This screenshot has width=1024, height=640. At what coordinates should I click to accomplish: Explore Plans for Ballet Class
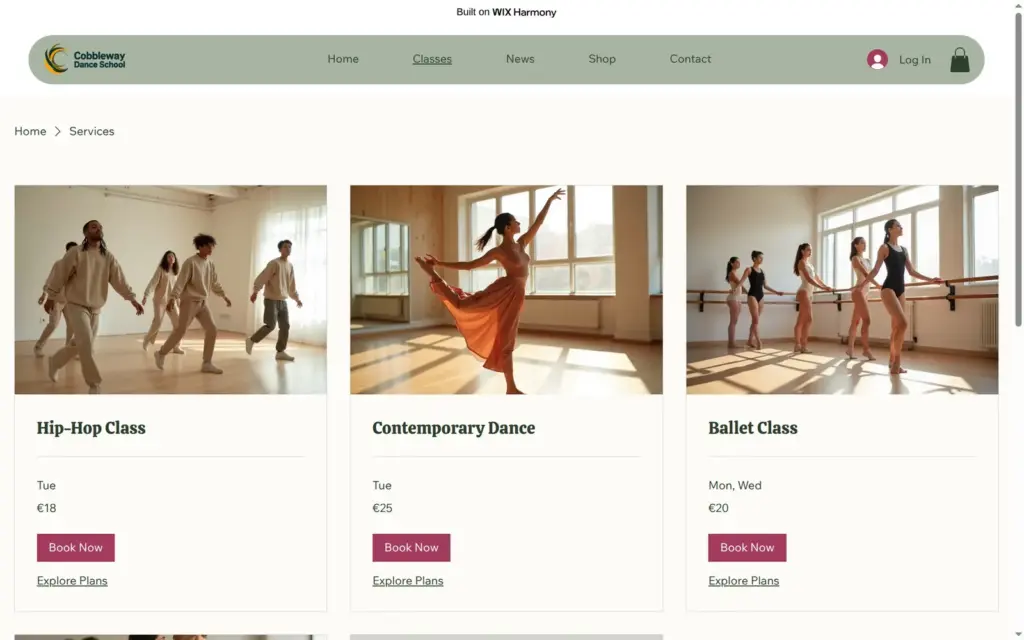743,581
